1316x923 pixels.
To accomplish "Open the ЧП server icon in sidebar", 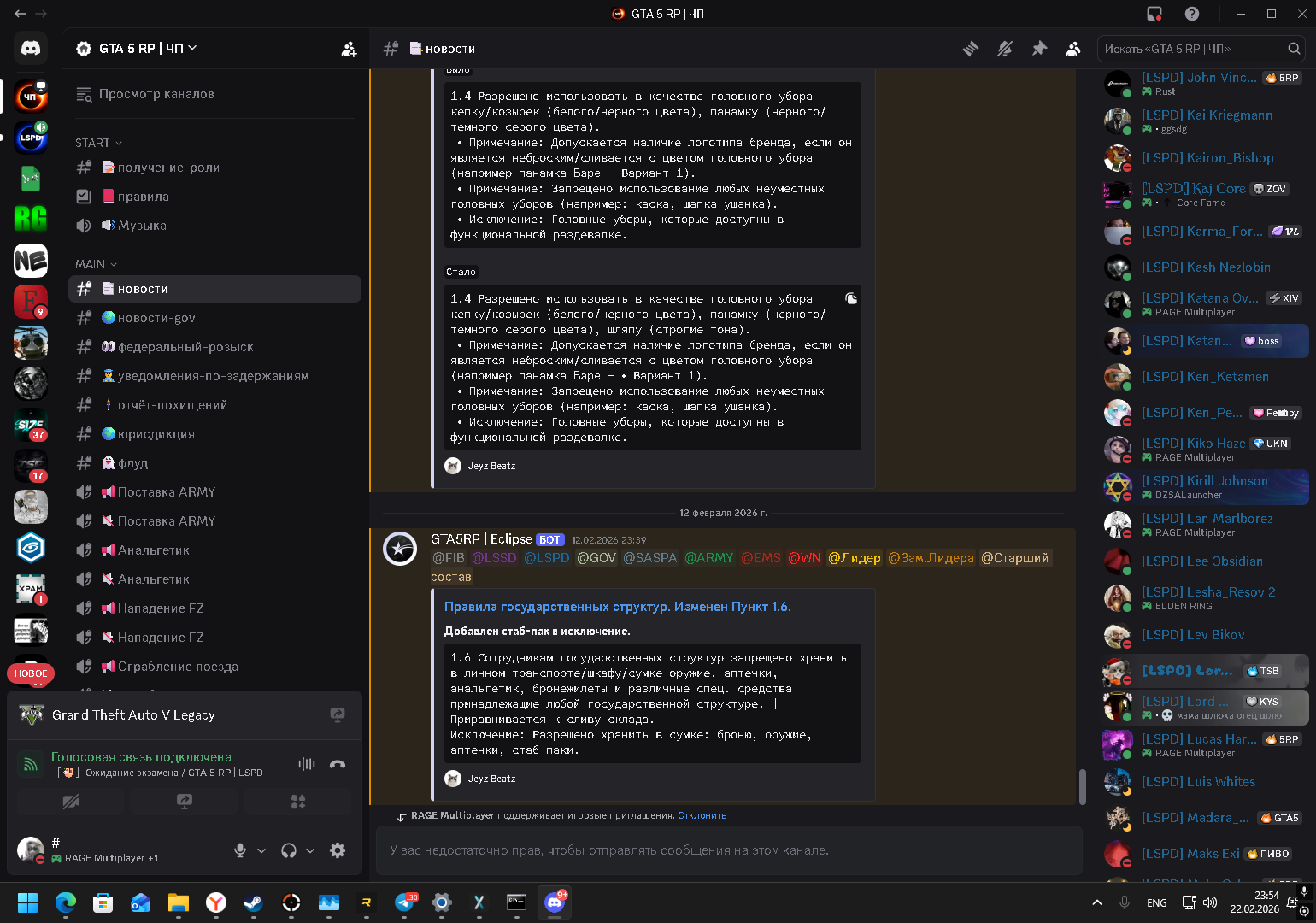I will 31,97.
